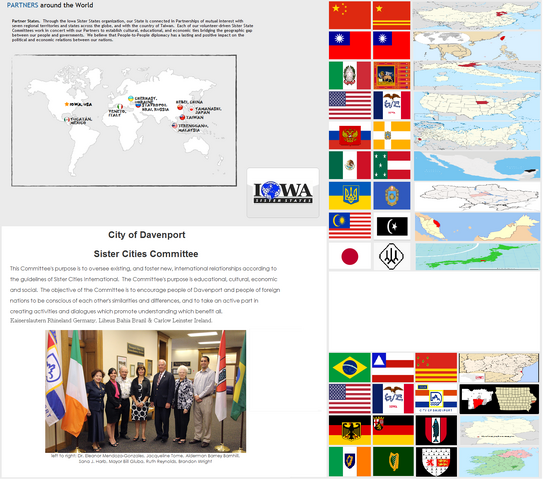Open the Russia flag with coat of arms
The width and height of the screenshot is (543, 479).
point(350,135)
